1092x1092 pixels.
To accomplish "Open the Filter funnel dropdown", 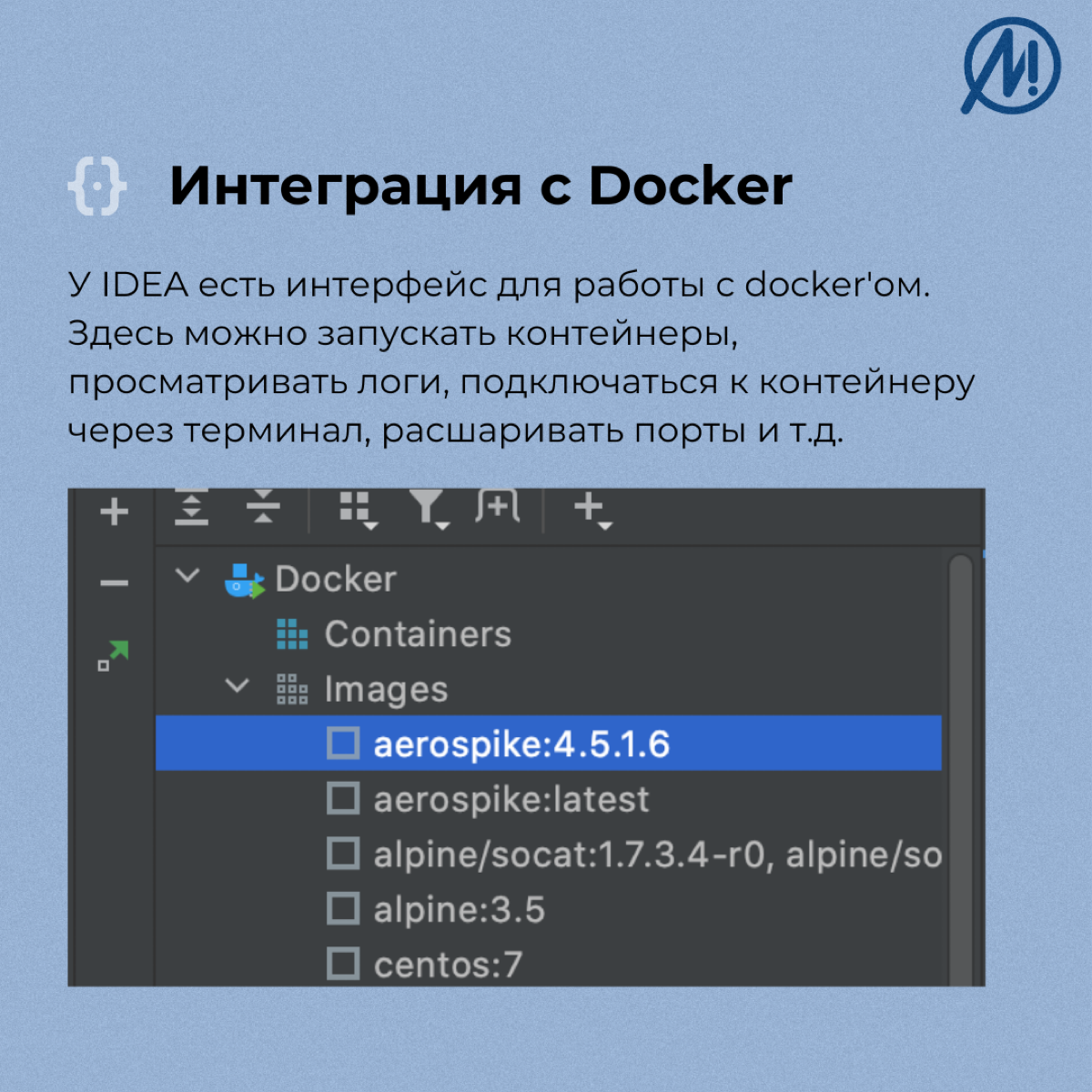I will coord(429,510).
